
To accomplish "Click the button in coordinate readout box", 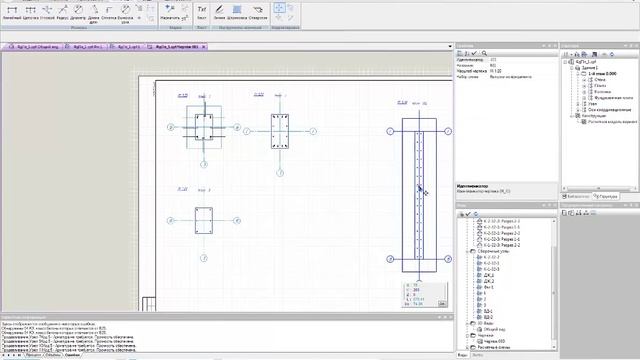I will pos(442,304).
